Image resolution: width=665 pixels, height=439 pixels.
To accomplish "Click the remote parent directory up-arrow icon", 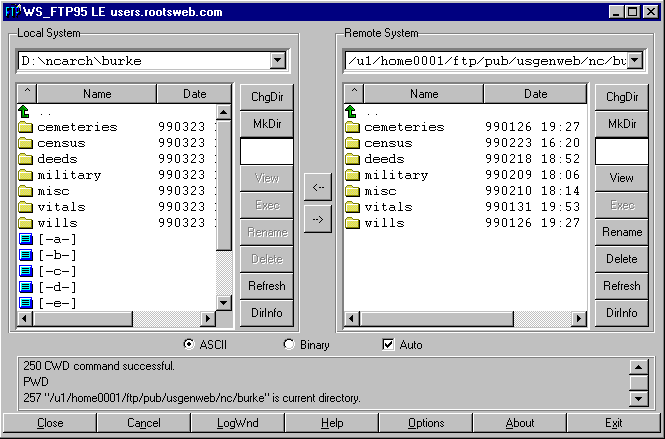I will [x=352, y=112].
